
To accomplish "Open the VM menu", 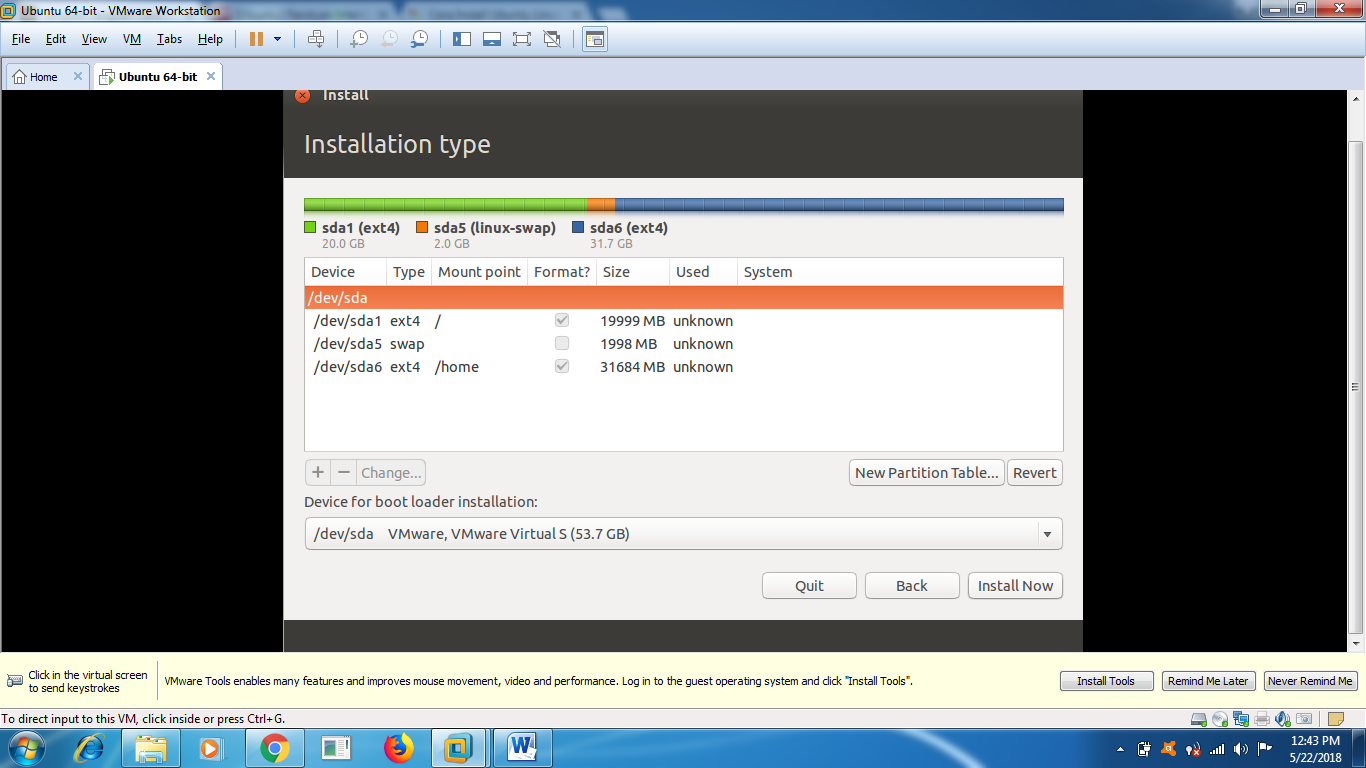I will [131, 39].
